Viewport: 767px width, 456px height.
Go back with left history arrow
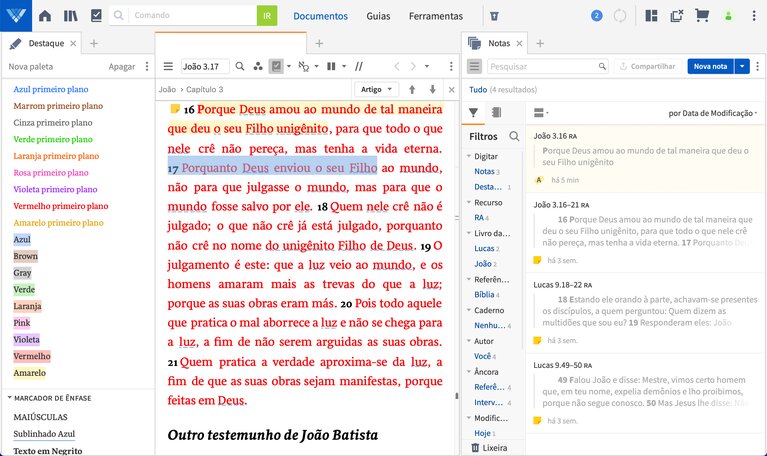pos(397,66)
